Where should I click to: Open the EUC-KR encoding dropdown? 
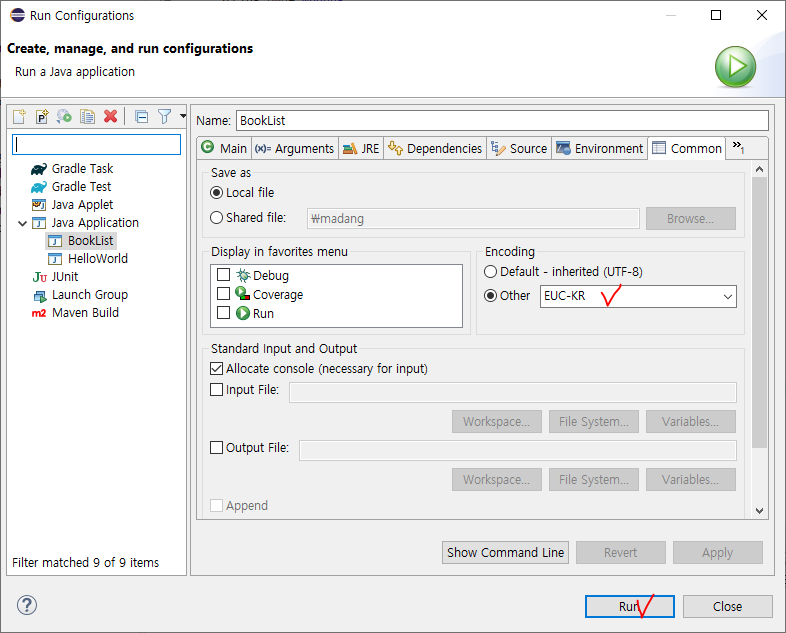pyautogui.click(x=727, y=296)
